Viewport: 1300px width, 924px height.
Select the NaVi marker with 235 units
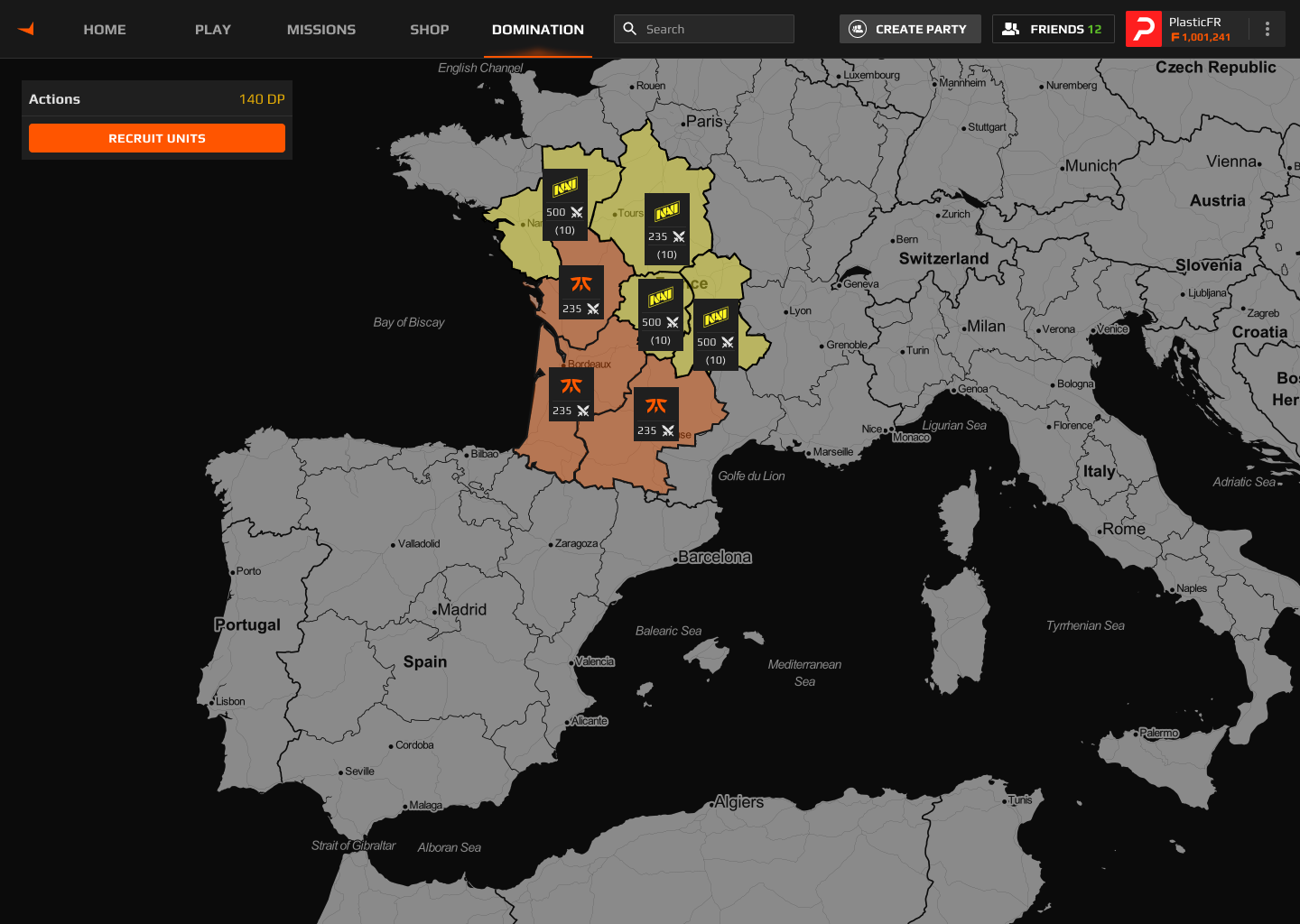tap(667, 229)
